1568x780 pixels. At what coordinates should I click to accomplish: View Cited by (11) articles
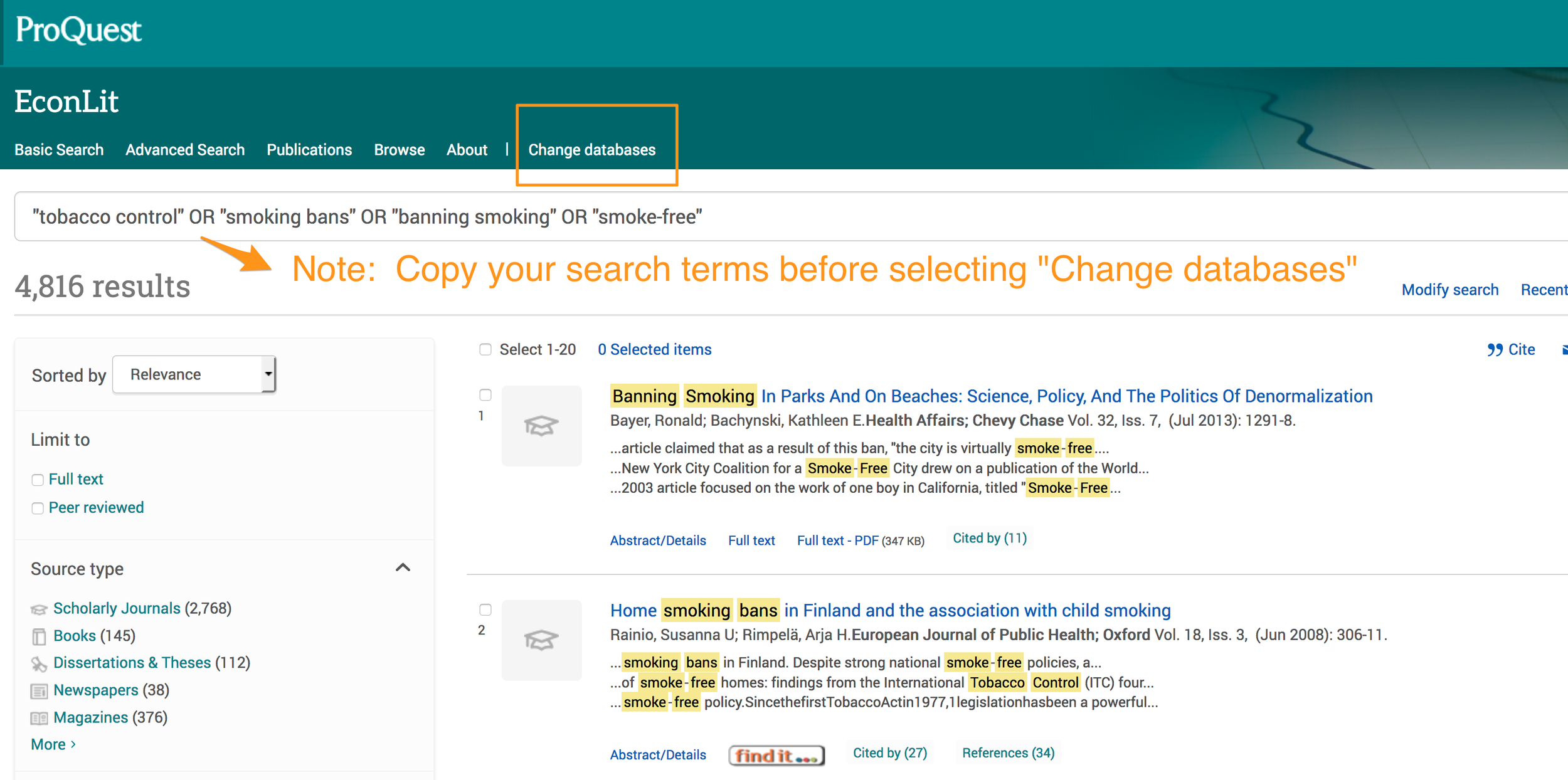tap(990, 538)
